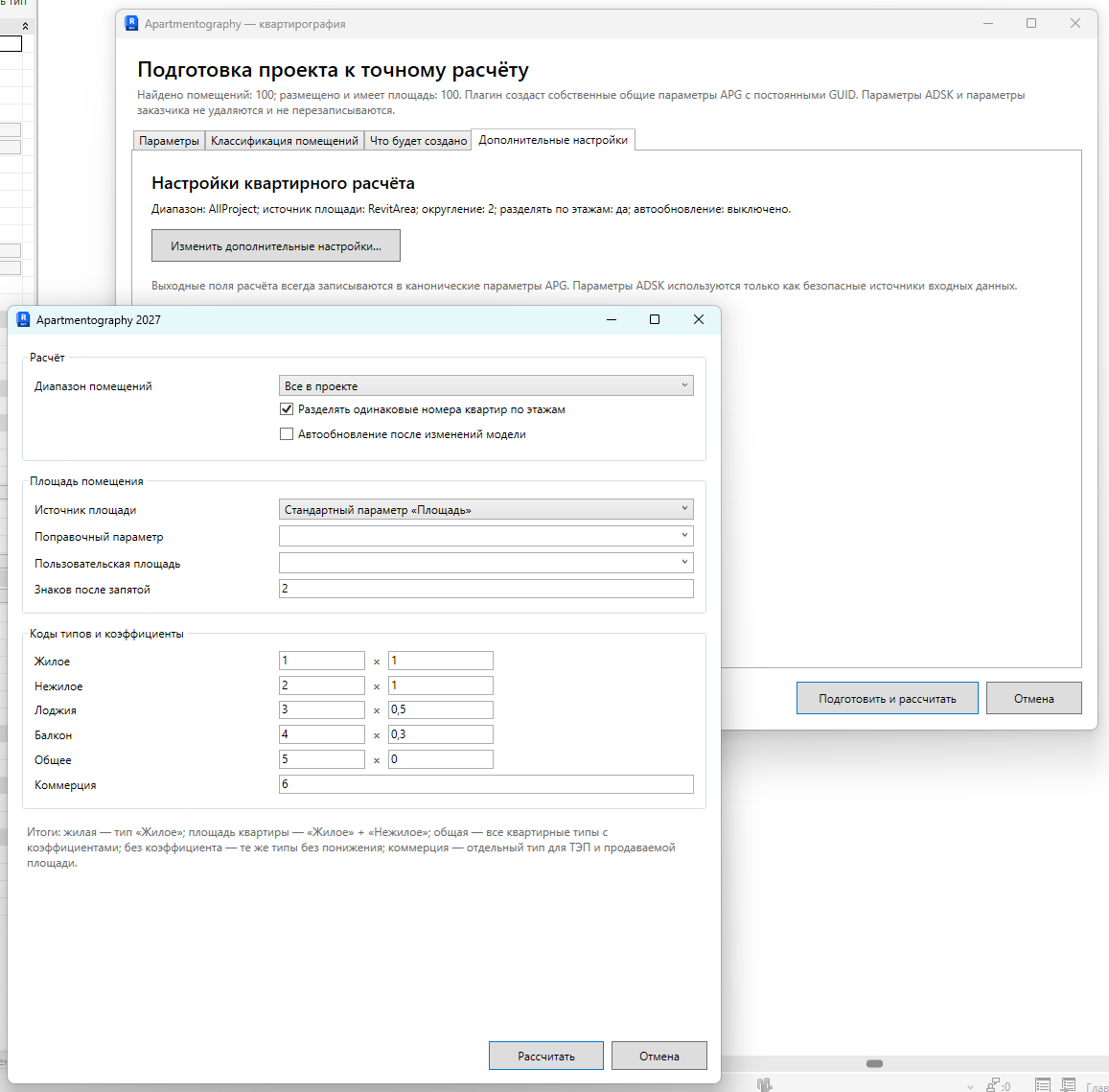Open the 'Источник площади' dropdown
The height and width of the screenshot is (1092, 1109).
pyautogui.click(x=486, y=509)
